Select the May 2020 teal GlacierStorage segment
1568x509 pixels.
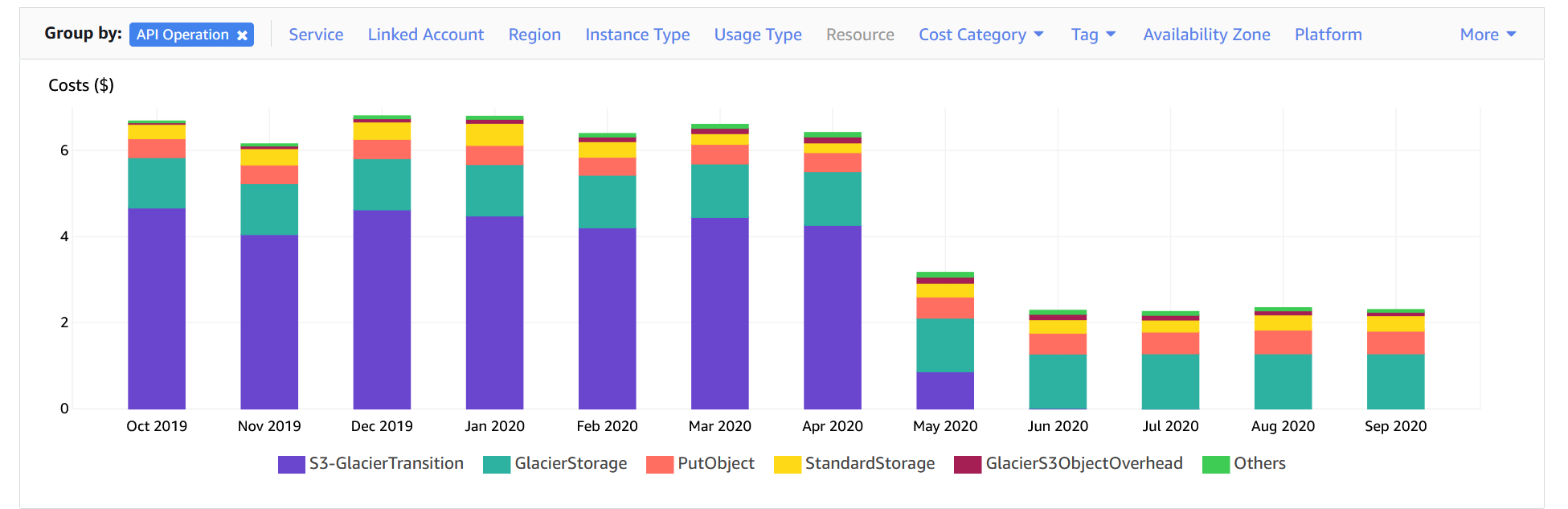pos(945,345)
